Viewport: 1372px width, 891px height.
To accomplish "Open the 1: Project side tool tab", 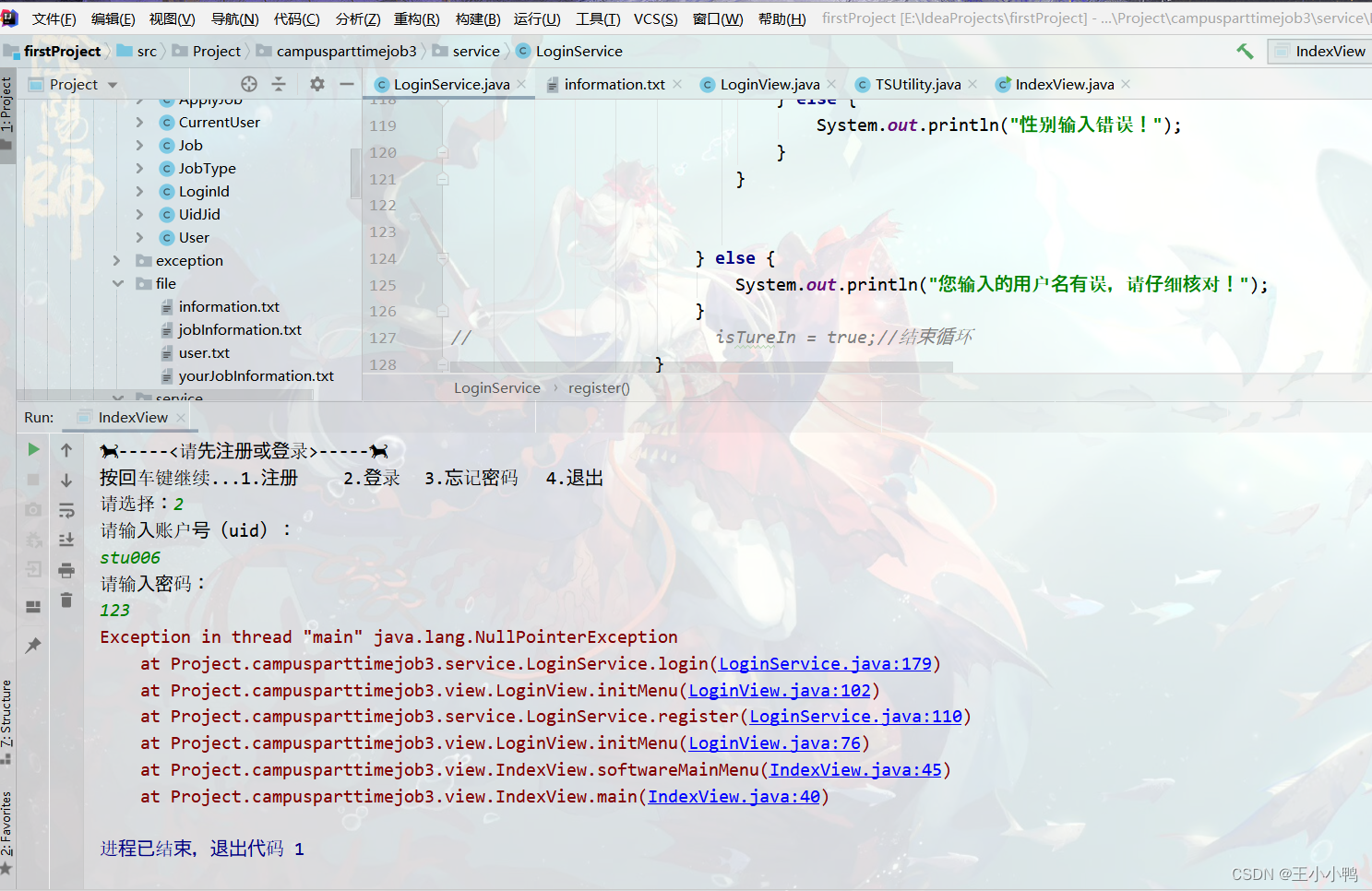I will coord(7,113).
